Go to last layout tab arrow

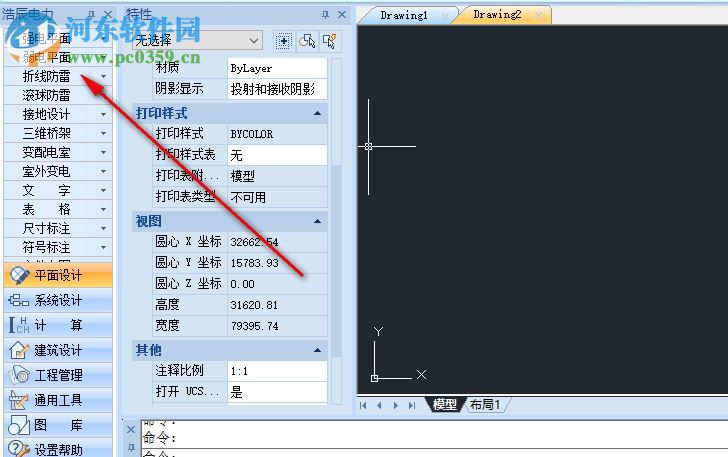[412, 405]
